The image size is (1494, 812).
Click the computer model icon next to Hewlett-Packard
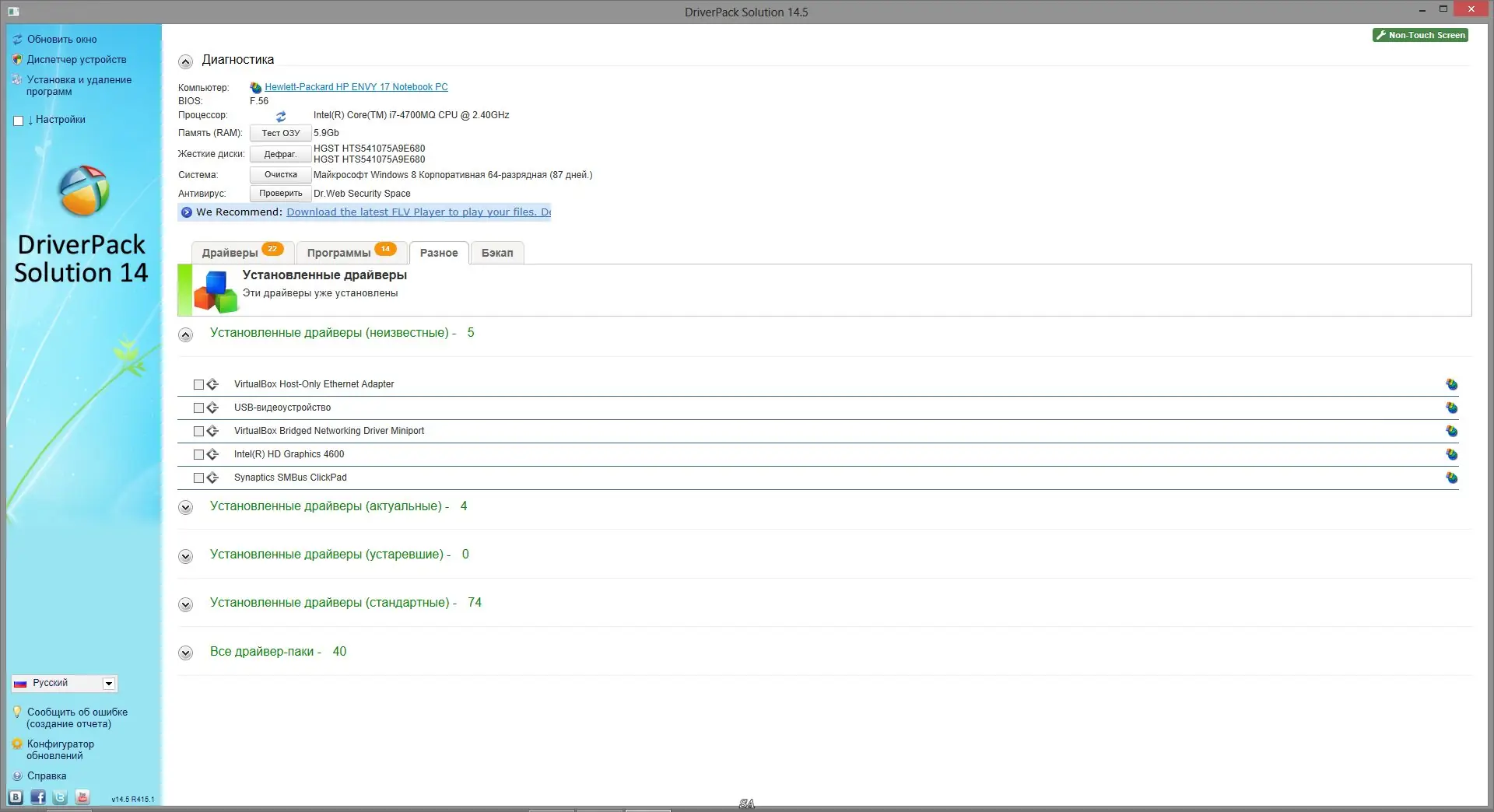255,87
